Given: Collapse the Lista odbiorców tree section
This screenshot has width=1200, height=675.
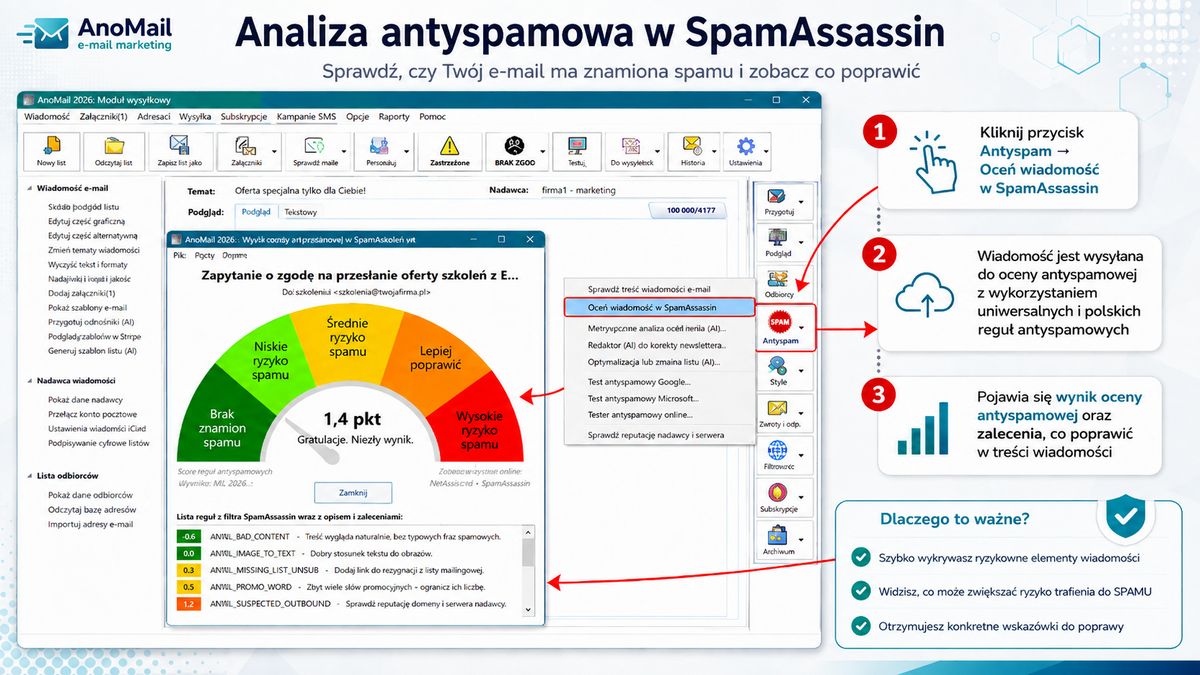Looking at the screenshot, I should (x=30, y=476).
